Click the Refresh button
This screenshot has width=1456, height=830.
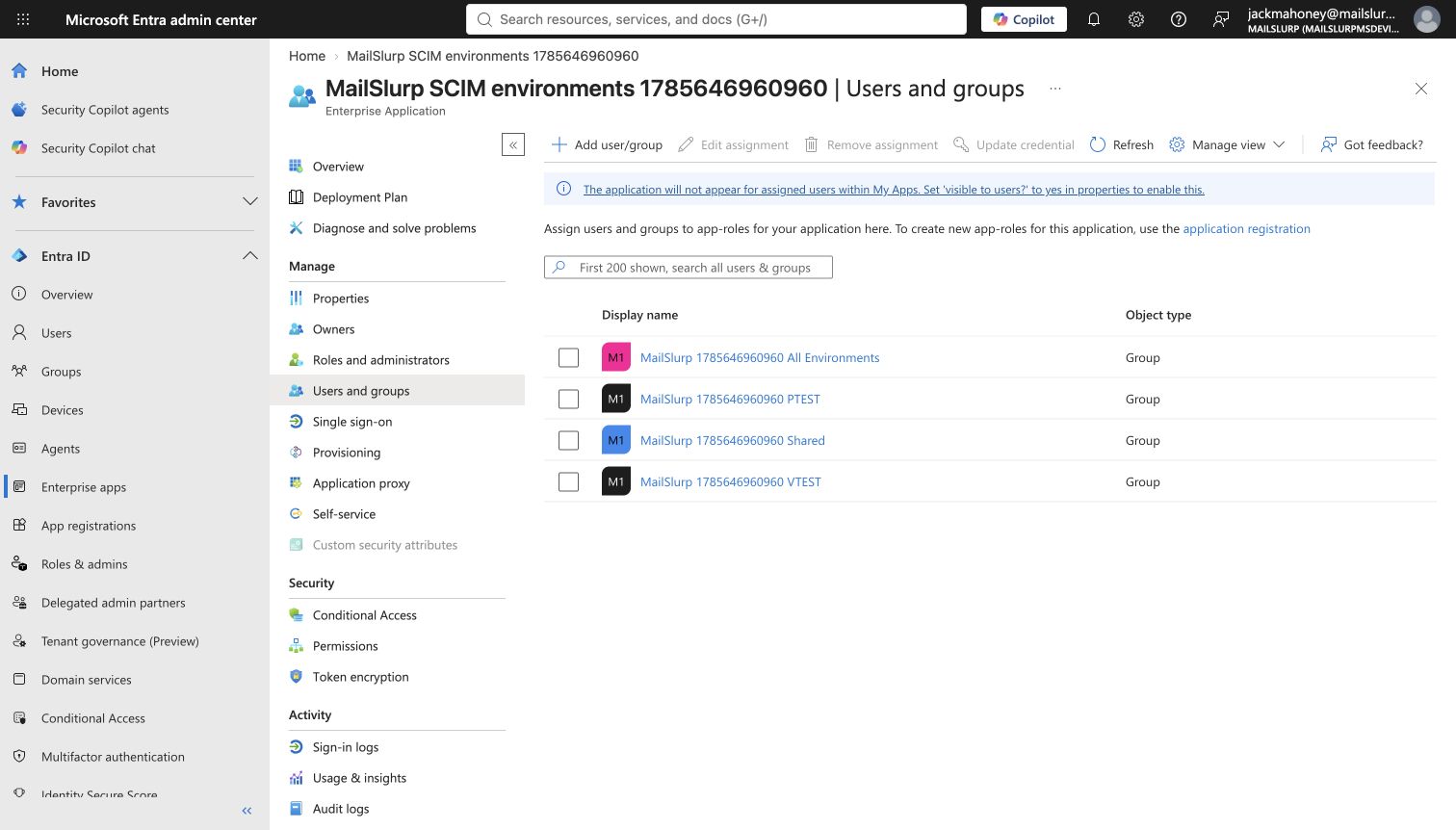point(1122,144)
